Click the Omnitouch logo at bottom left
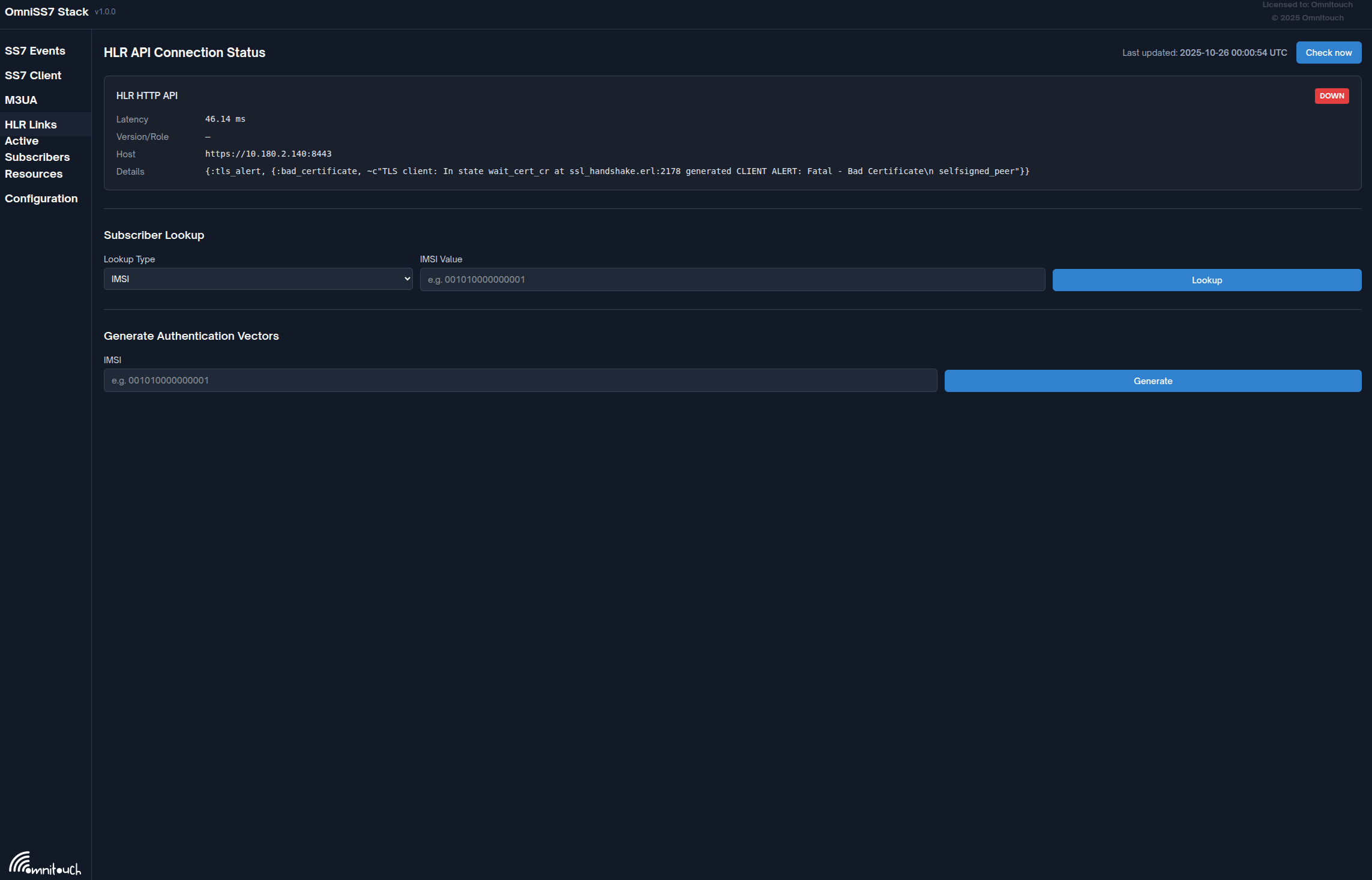 (x=45, y=863)
